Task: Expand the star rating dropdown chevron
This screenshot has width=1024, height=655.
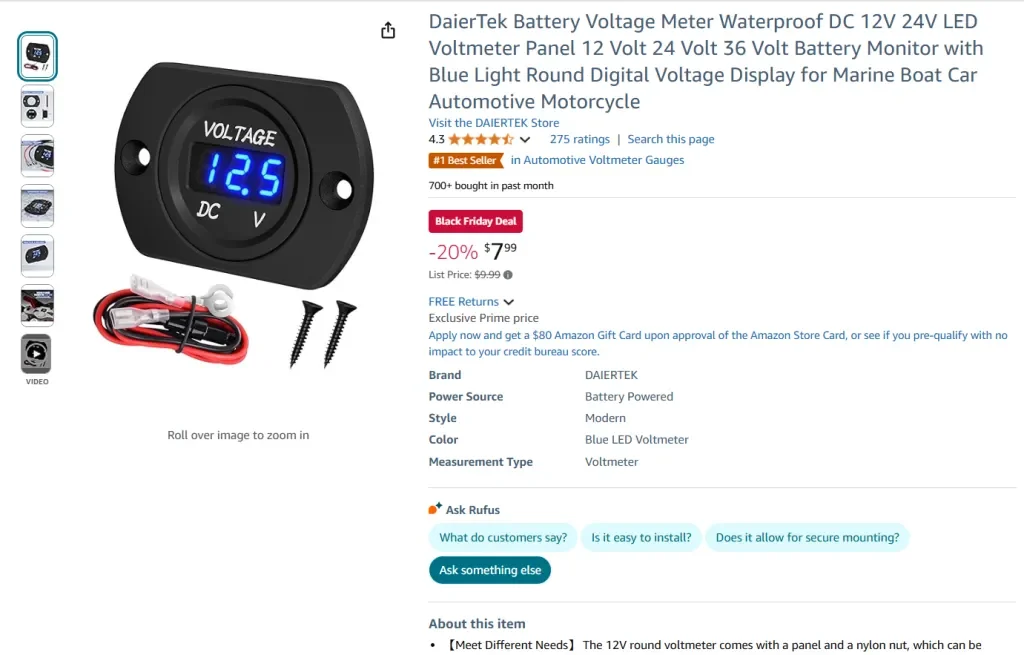Action: 525,140
